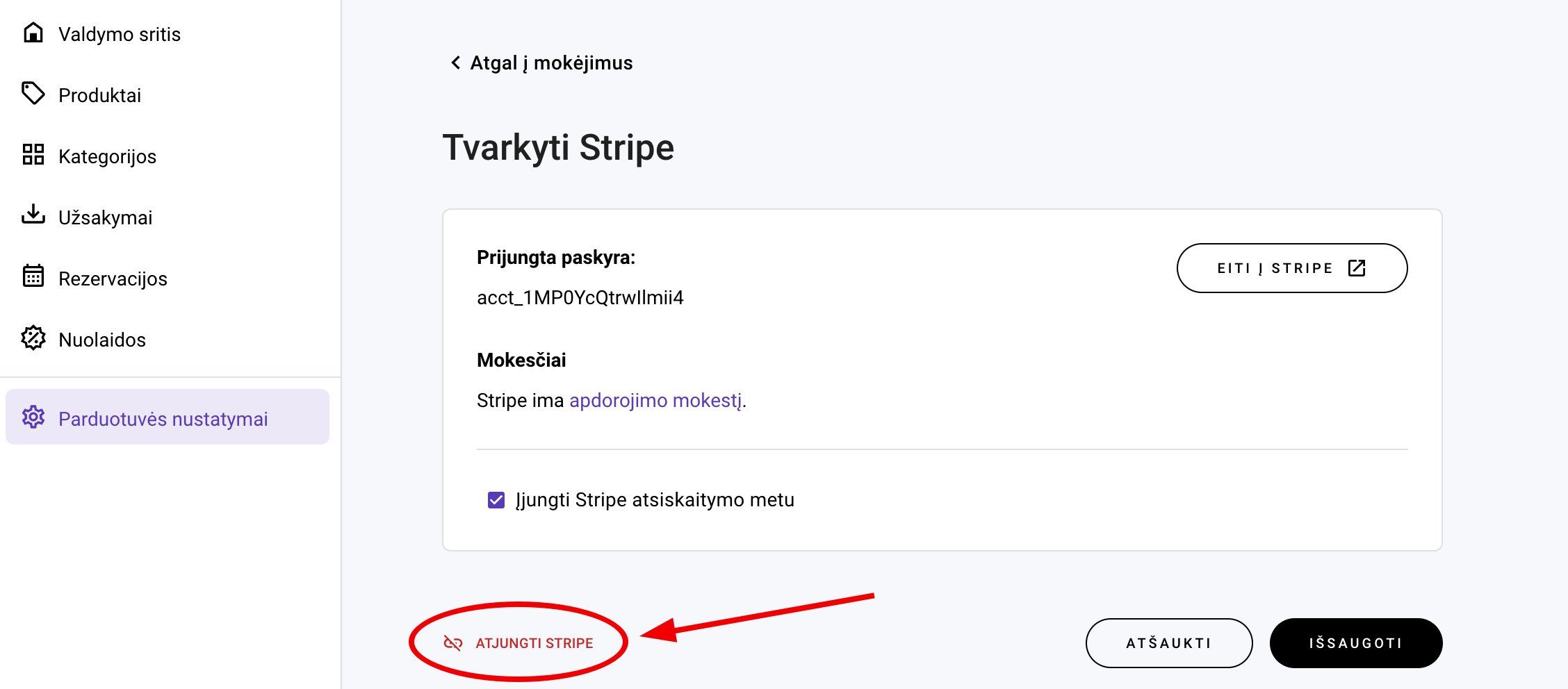
Task: Click the unlink icon beside Atjungti Stripe
Action: (453, 643)
